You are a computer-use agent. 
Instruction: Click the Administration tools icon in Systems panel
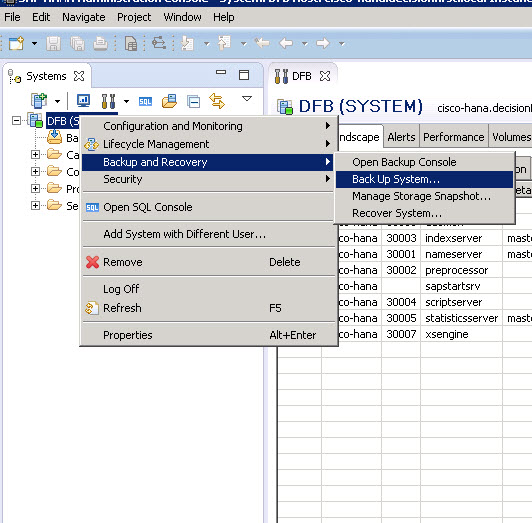click(108, 101)
